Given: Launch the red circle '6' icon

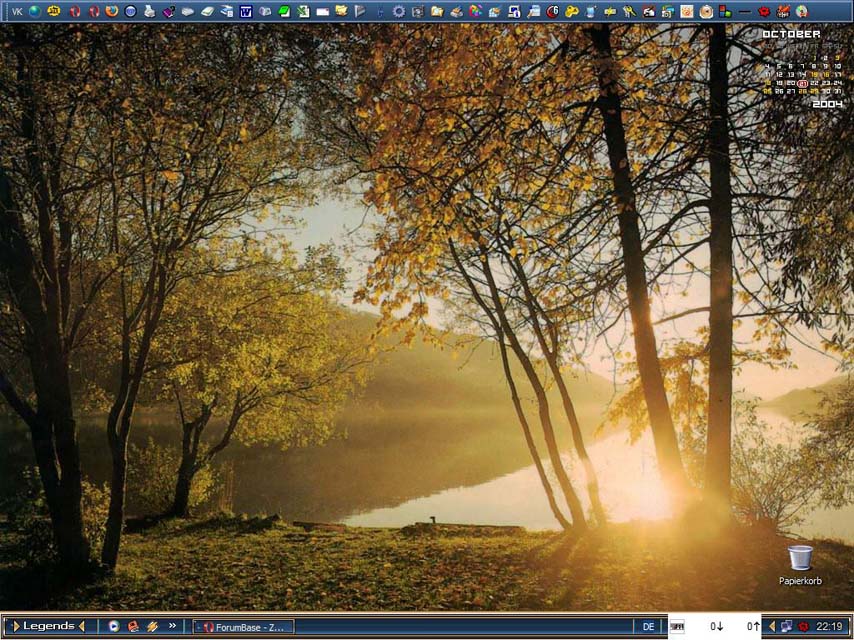Looking at the screenshot, I should [552, 11].
